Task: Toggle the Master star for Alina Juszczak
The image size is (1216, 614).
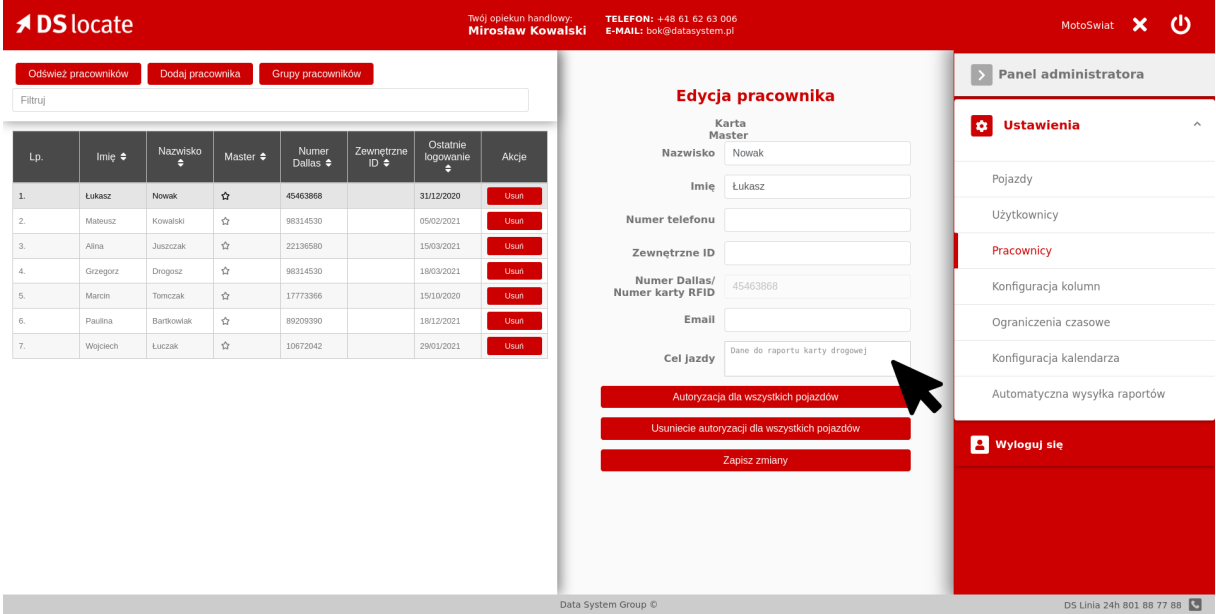Action: (x=225, y=246)
